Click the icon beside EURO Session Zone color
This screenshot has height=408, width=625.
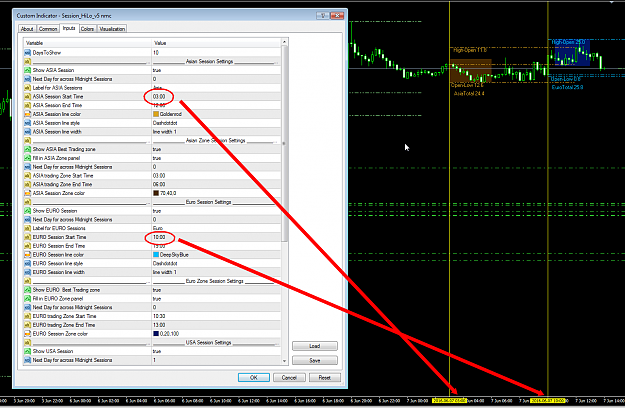(28, 334)
